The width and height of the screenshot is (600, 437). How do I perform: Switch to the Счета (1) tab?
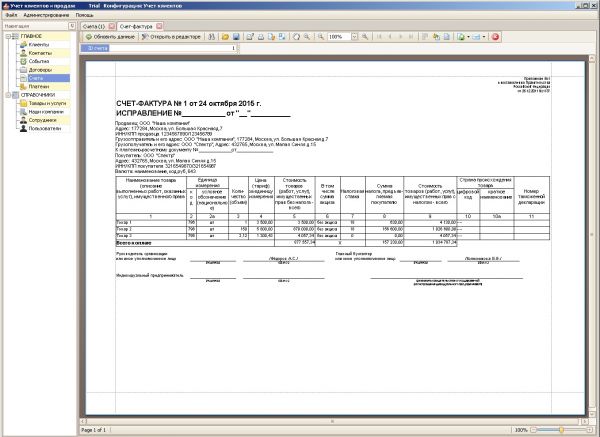point(94,23)
